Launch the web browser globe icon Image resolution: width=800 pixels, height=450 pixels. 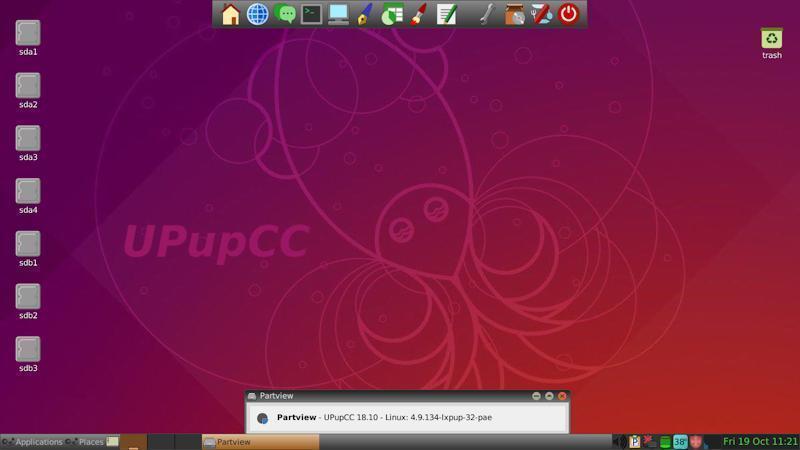(x=258, y=14)
